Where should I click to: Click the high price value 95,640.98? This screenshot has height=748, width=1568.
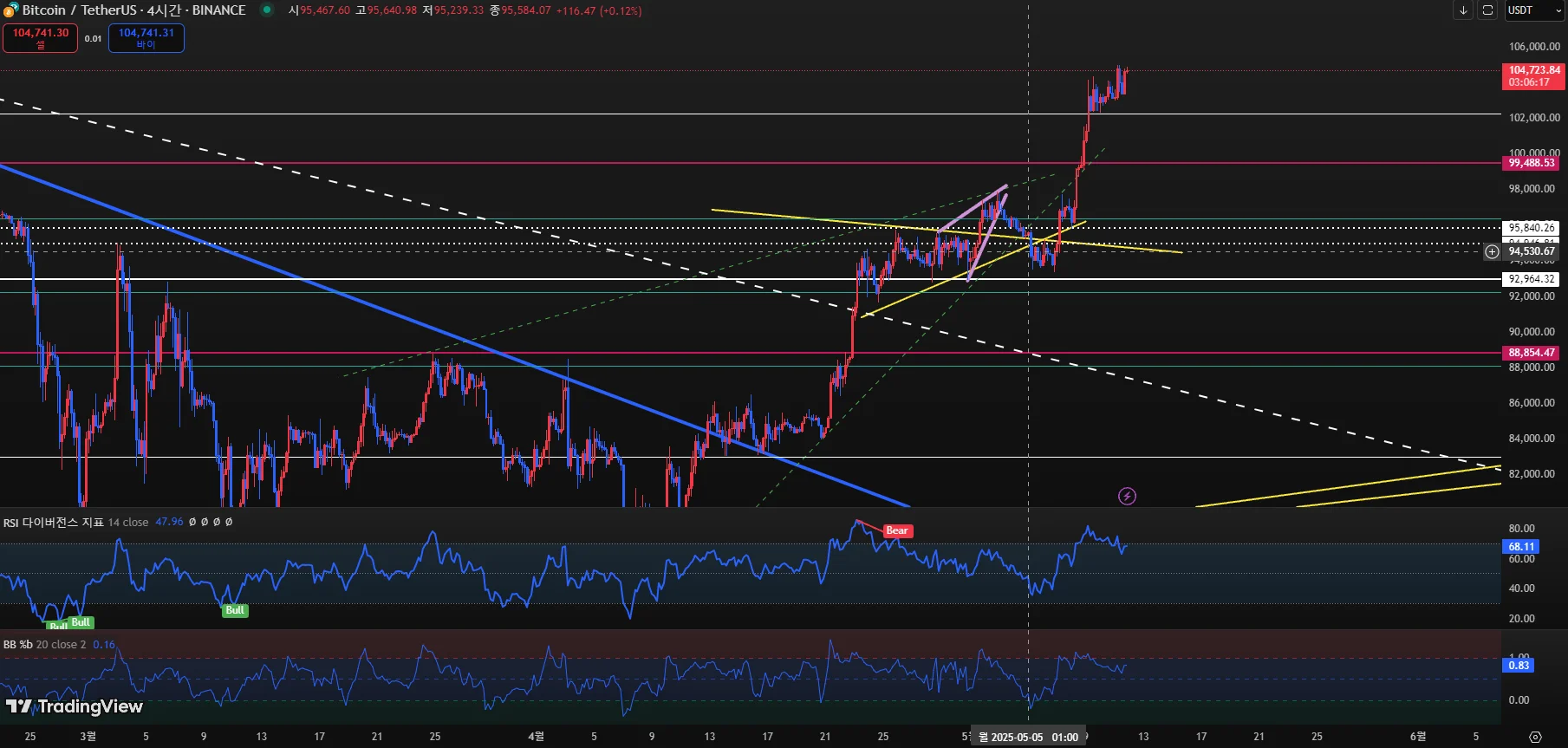click(392, 10)
